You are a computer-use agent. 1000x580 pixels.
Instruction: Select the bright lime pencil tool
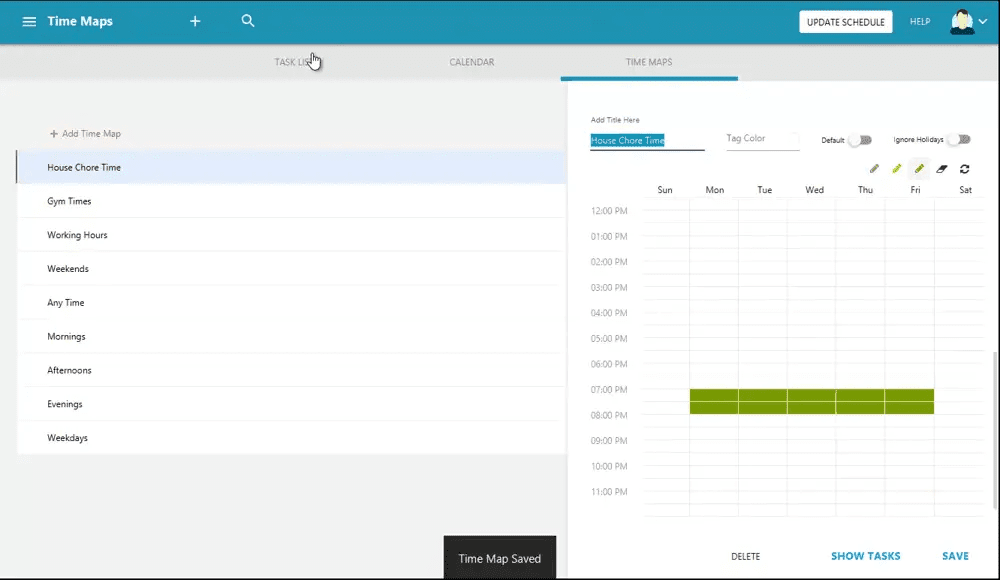pos(897,169)
